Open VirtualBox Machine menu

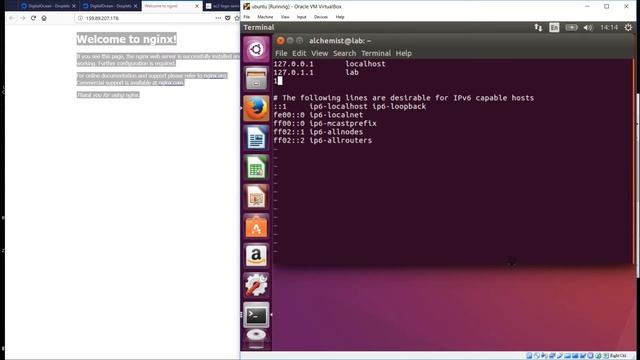coord(265,17)
